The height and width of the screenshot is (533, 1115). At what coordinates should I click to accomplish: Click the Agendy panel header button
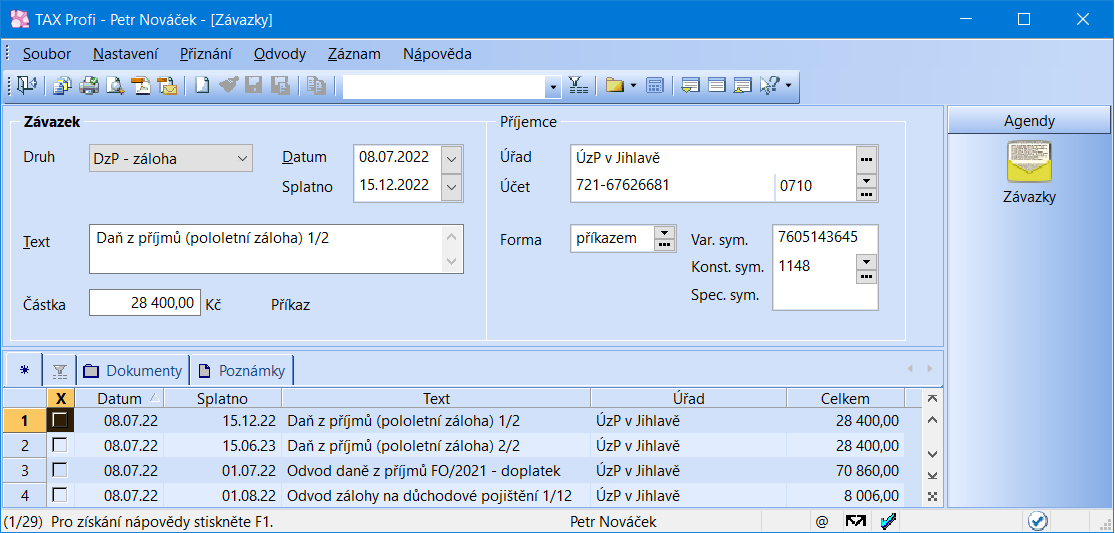1029,121
